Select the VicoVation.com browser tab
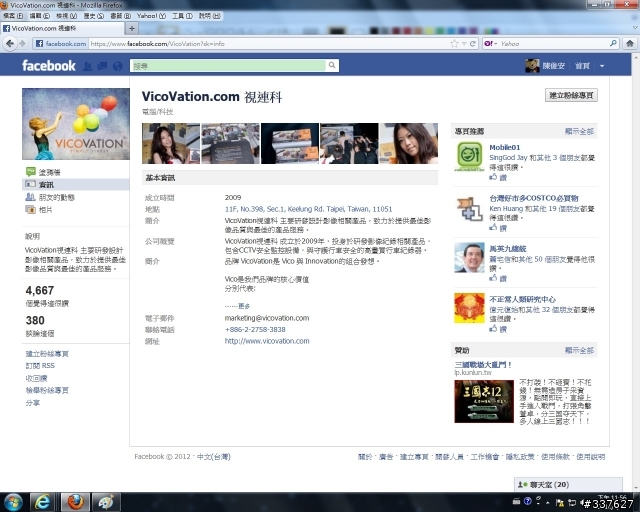The image size is (640, 512). (x=62, y=29)
